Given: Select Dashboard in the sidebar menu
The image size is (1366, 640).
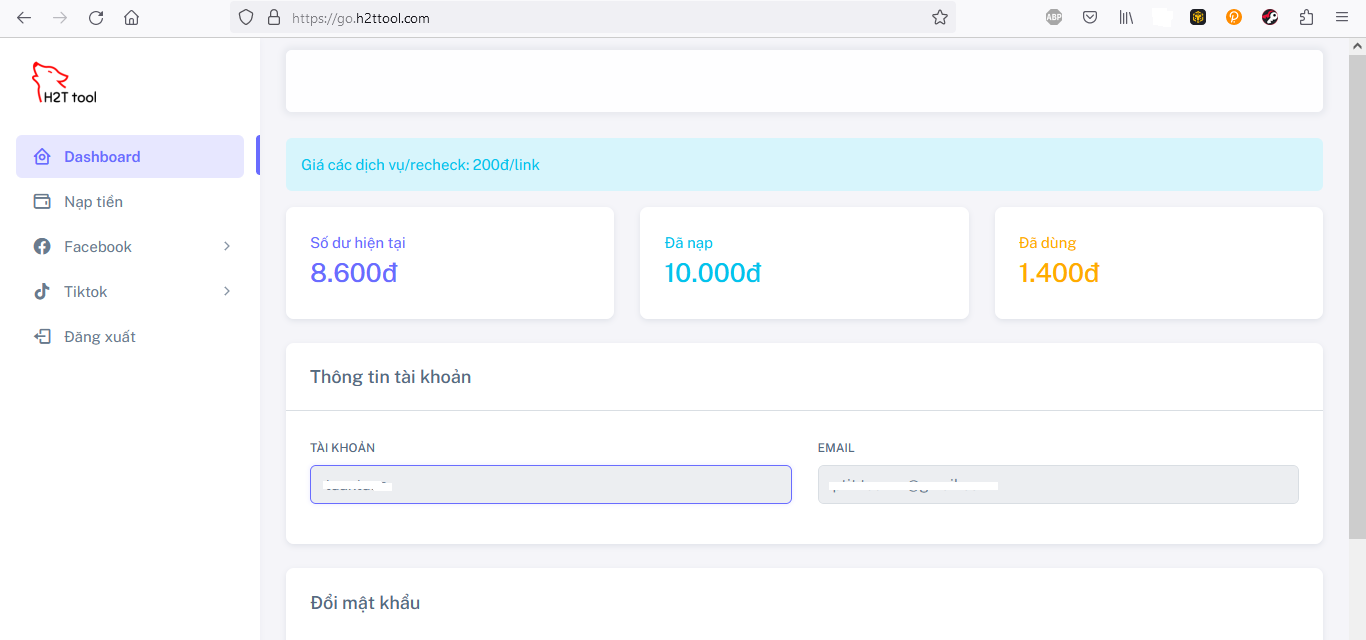Looking at the screenshot, I should (102, 156).
